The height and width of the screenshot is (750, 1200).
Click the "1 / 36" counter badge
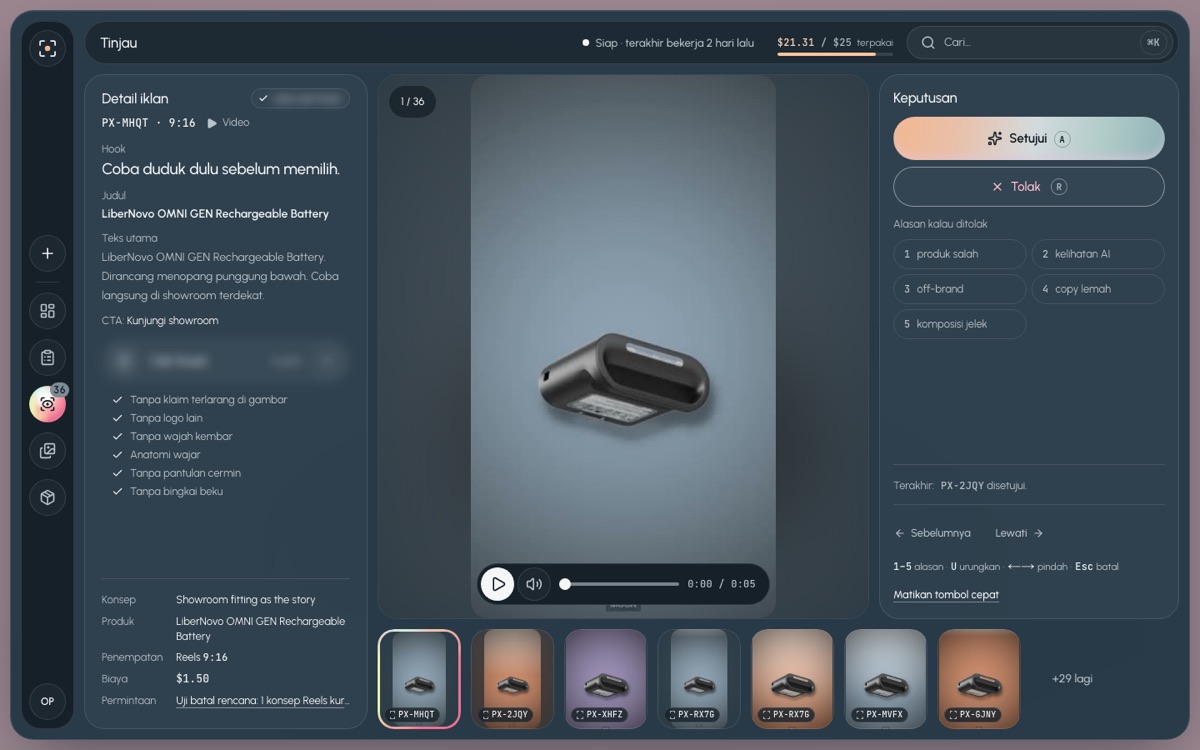(412, 101)
